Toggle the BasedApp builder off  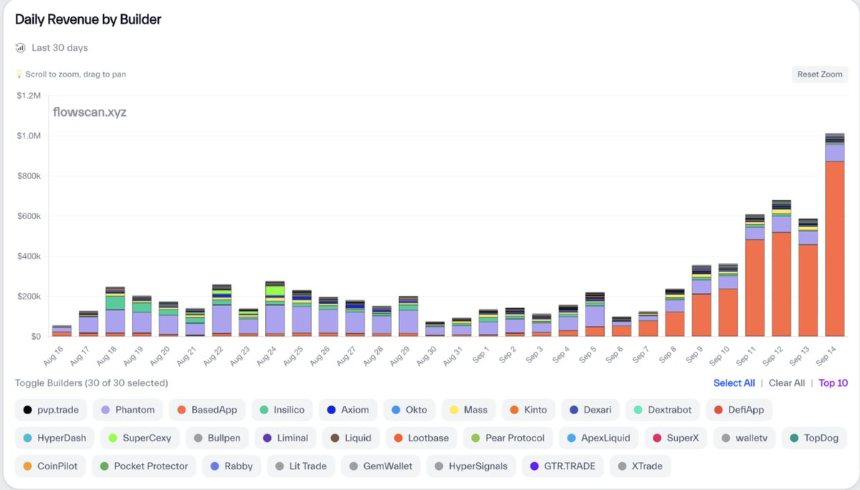tap(206, 410)
